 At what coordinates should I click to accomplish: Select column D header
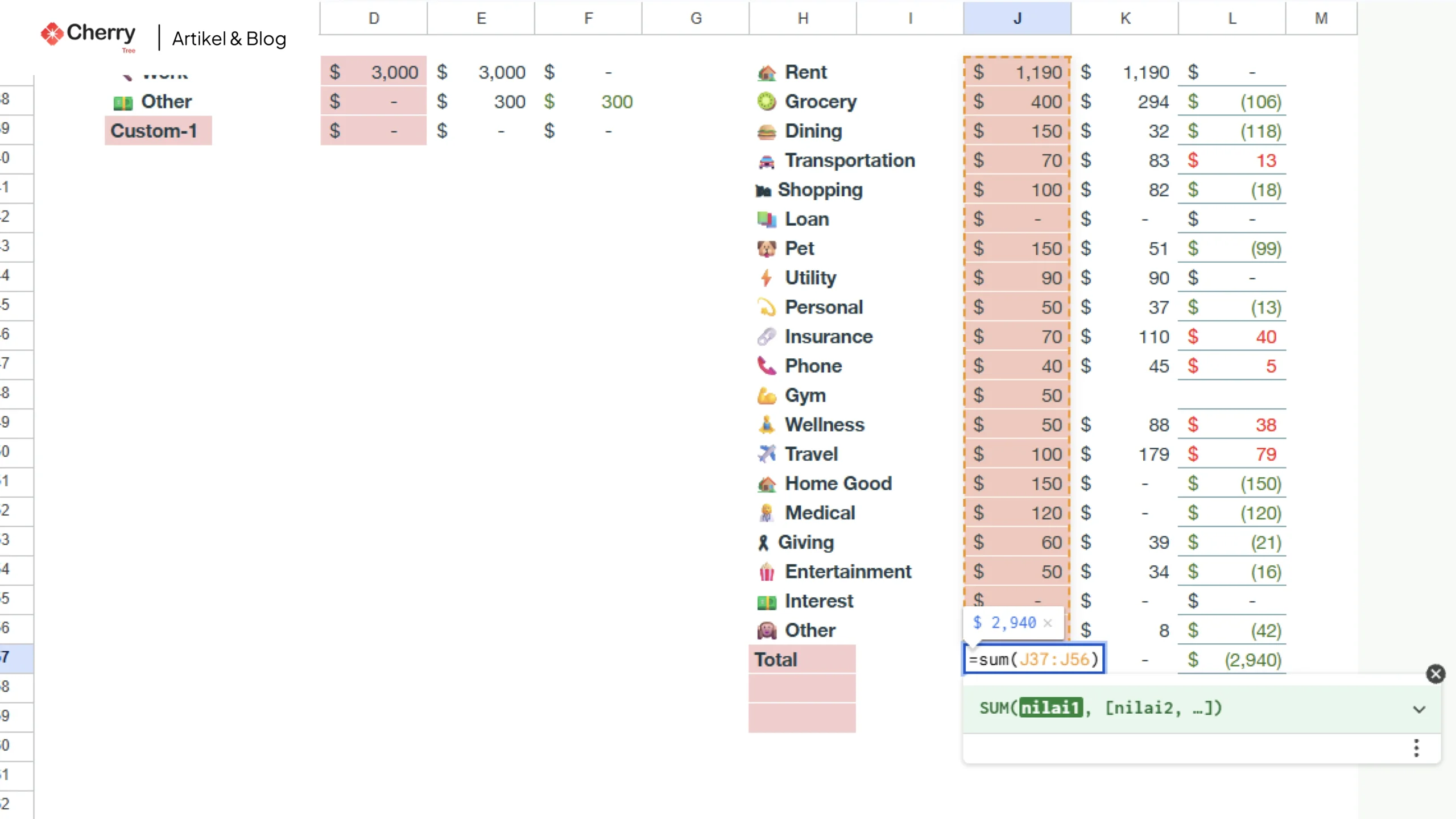pos(374,18)
